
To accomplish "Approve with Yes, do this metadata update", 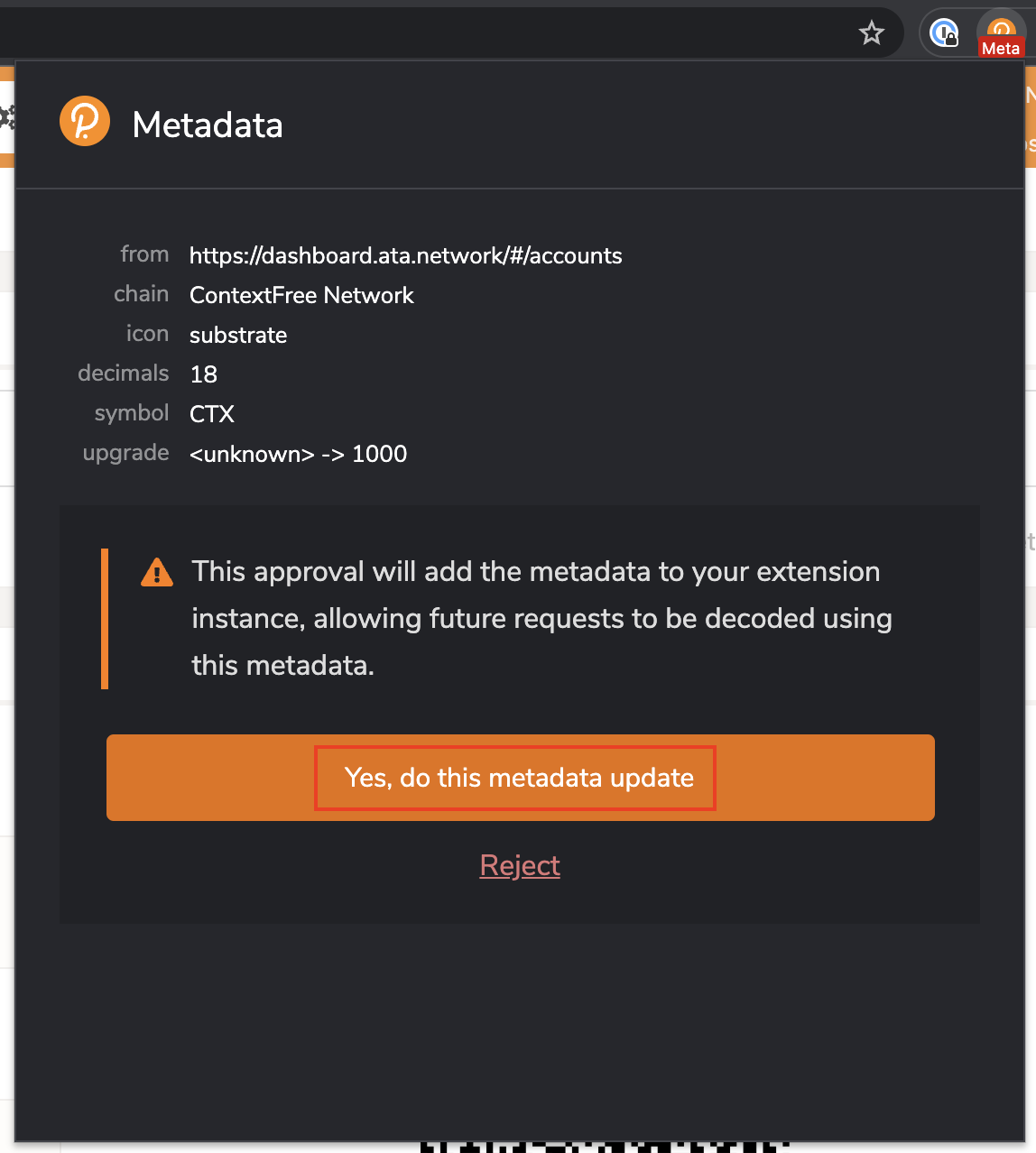I will [x=521, y=778].
